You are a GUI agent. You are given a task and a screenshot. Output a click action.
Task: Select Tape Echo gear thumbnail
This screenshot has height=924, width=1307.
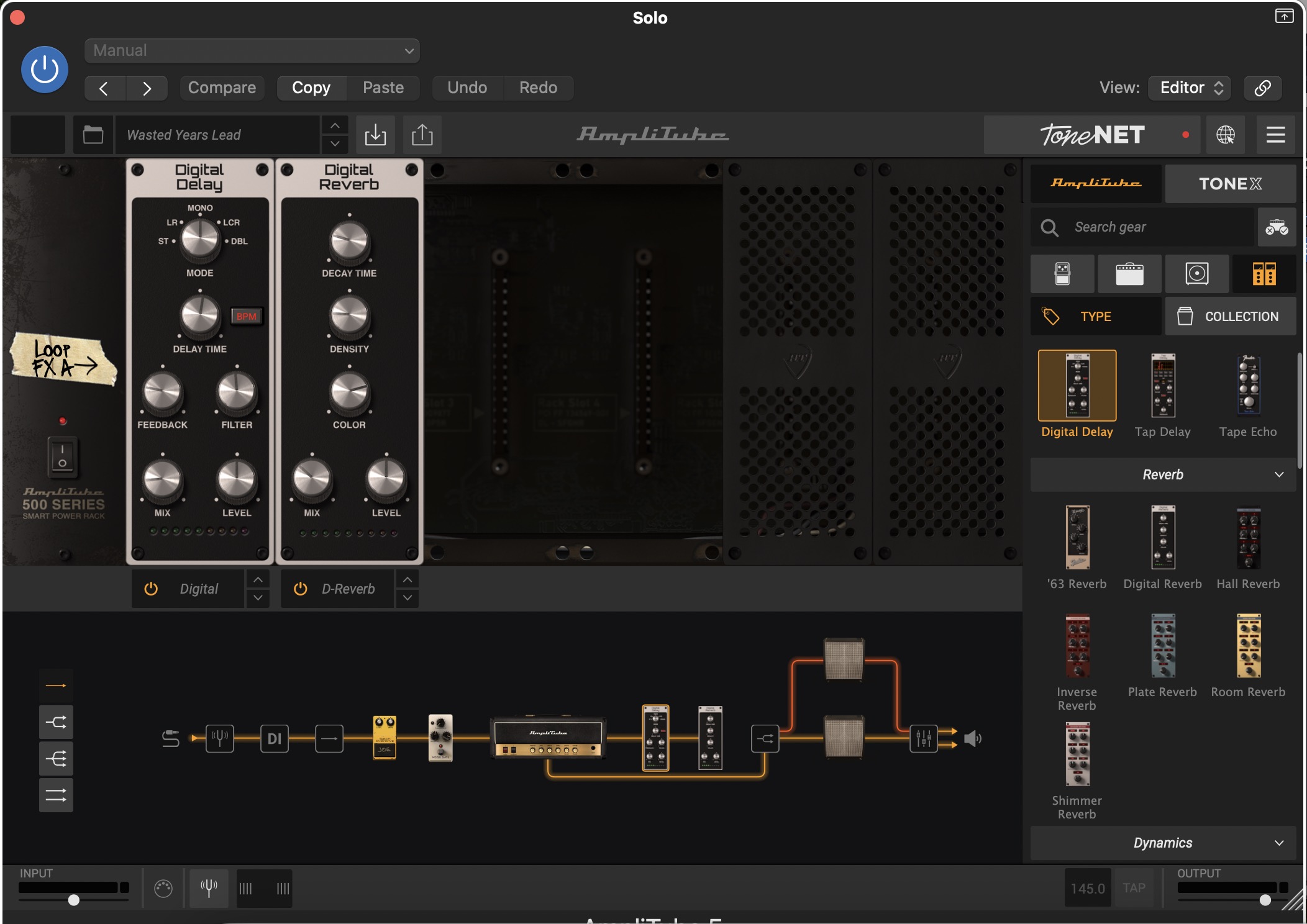(1248, 386)
